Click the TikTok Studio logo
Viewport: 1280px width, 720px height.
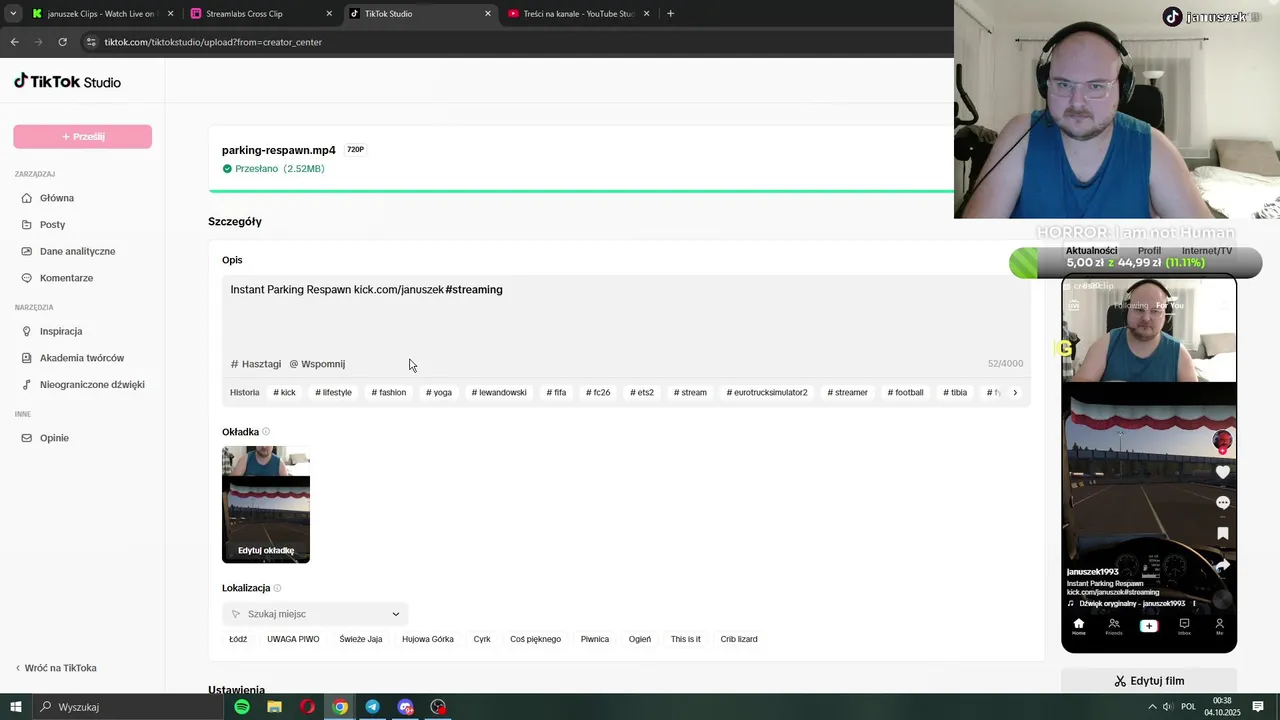pyautogui.click(x=67, y=82)
